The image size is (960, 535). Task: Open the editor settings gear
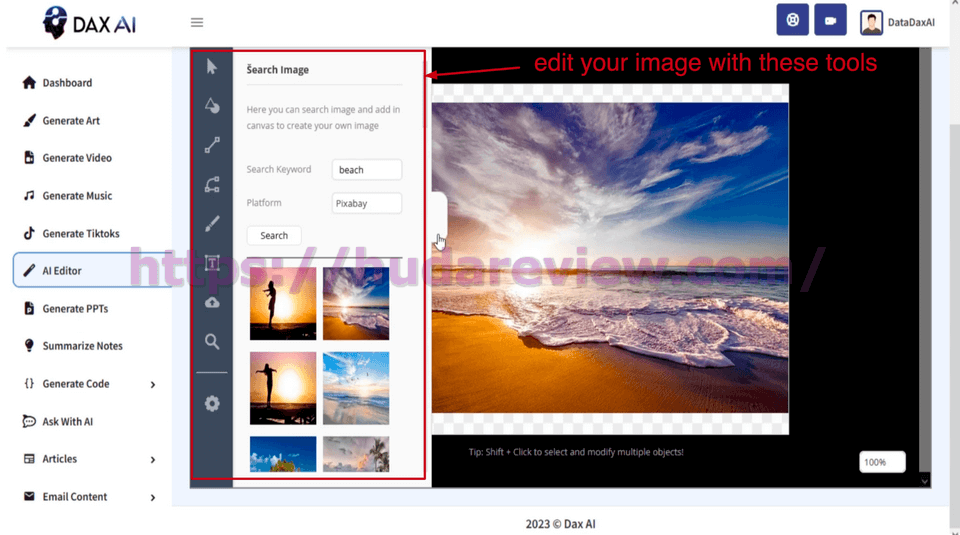212,404
